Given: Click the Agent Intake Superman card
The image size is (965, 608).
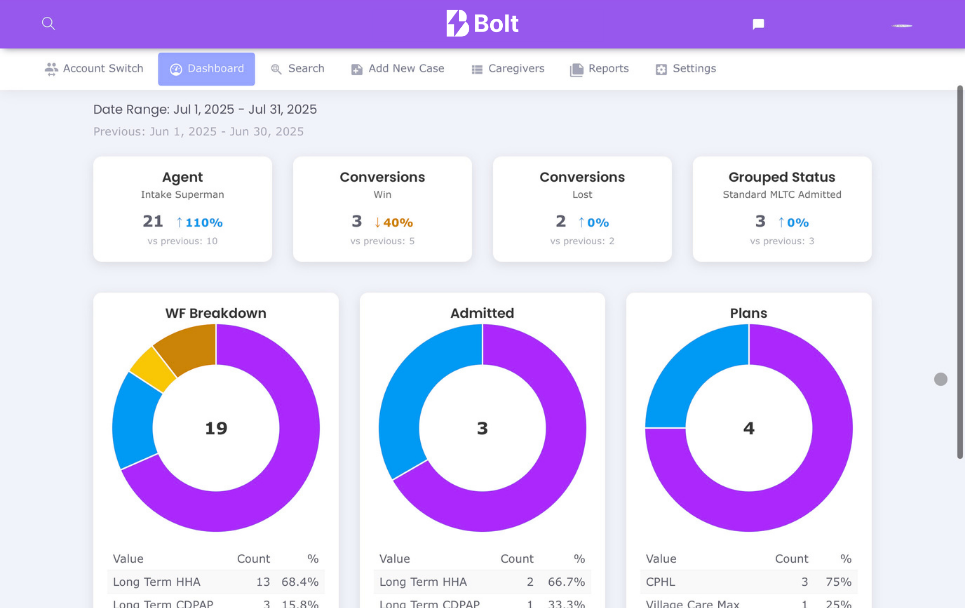Looking at the screenshot, I should [182, 208].
